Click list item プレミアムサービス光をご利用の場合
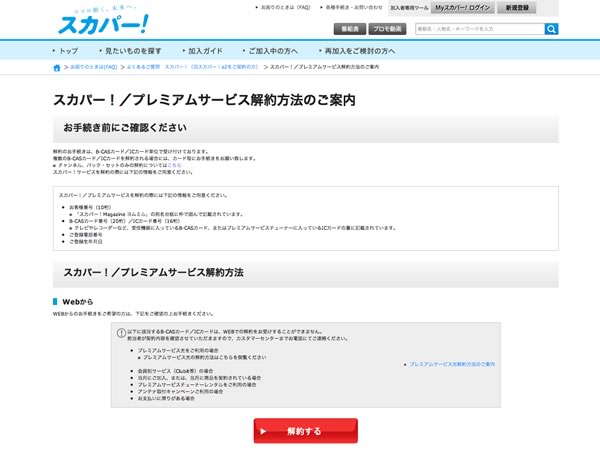The image size is (600, 450). (178, 351)
